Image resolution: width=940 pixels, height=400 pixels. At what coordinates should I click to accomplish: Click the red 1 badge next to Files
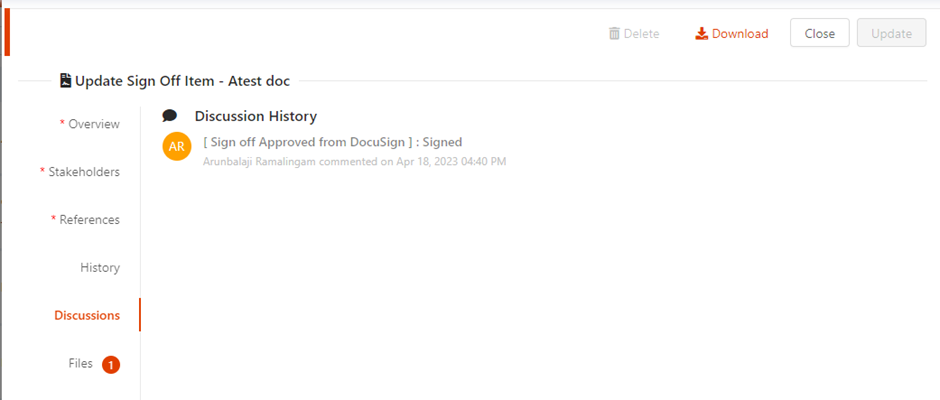(111, 364)
